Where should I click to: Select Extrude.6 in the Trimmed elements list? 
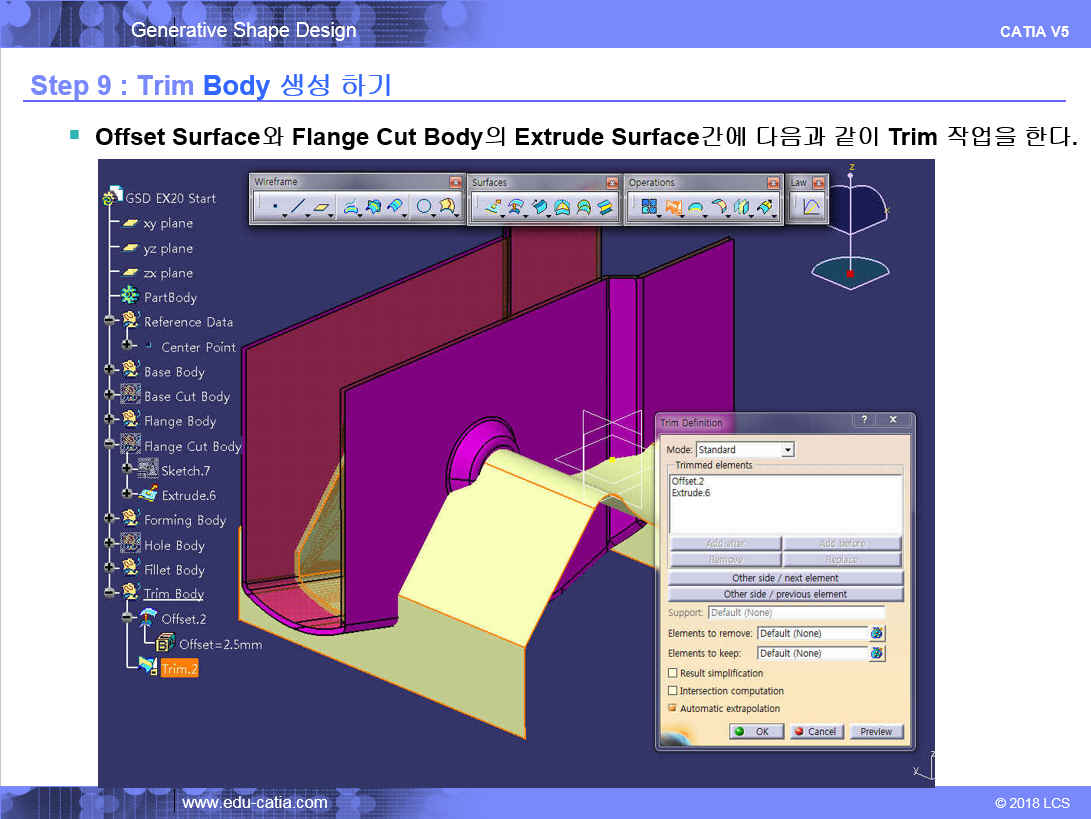(693, 493)
